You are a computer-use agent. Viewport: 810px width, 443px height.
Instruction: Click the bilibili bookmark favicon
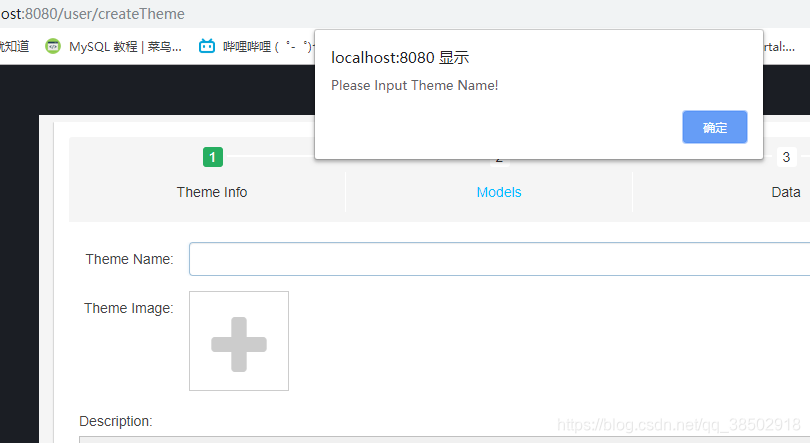[207, 46]
